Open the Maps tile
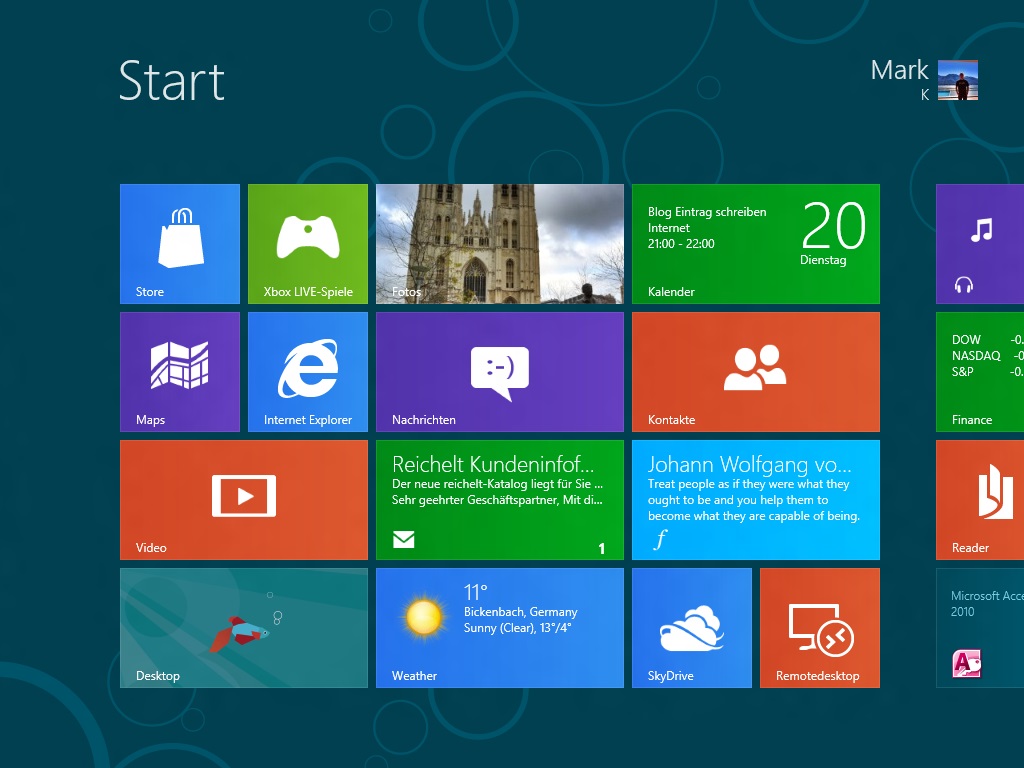The width and height of the screenshot is (1024, 768). click(180, 372)
